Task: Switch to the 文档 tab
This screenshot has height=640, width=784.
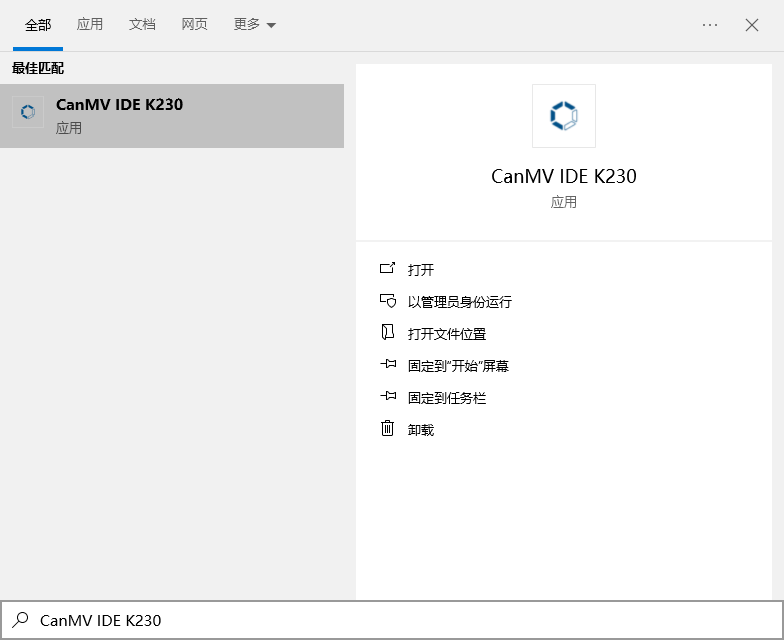Action: coord(142,24)
